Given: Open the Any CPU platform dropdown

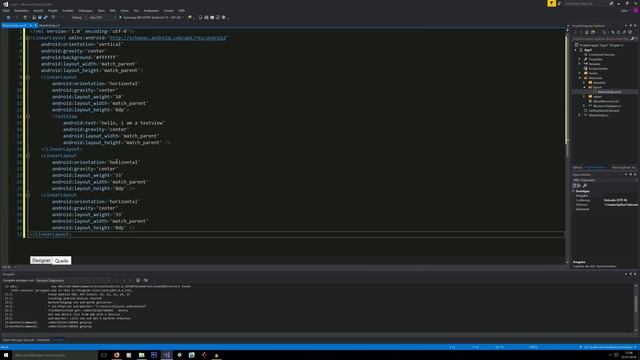Looking at the screenshot, I should coord(101,18).
